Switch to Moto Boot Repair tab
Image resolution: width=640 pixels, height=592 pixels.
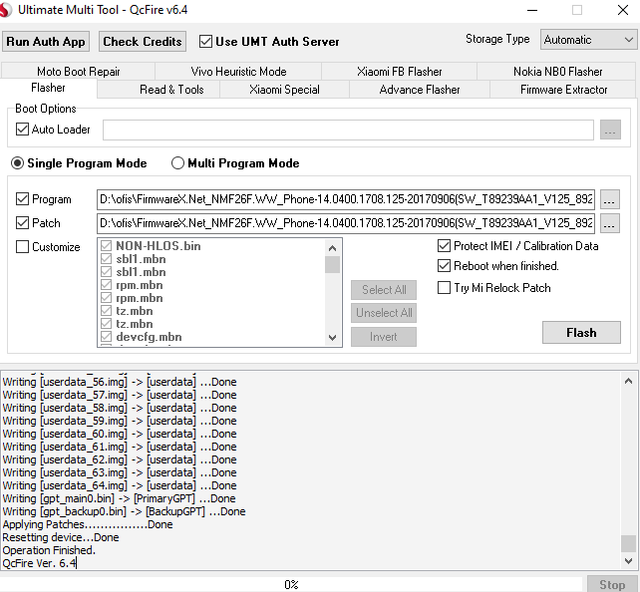click(x=78, y=71)
